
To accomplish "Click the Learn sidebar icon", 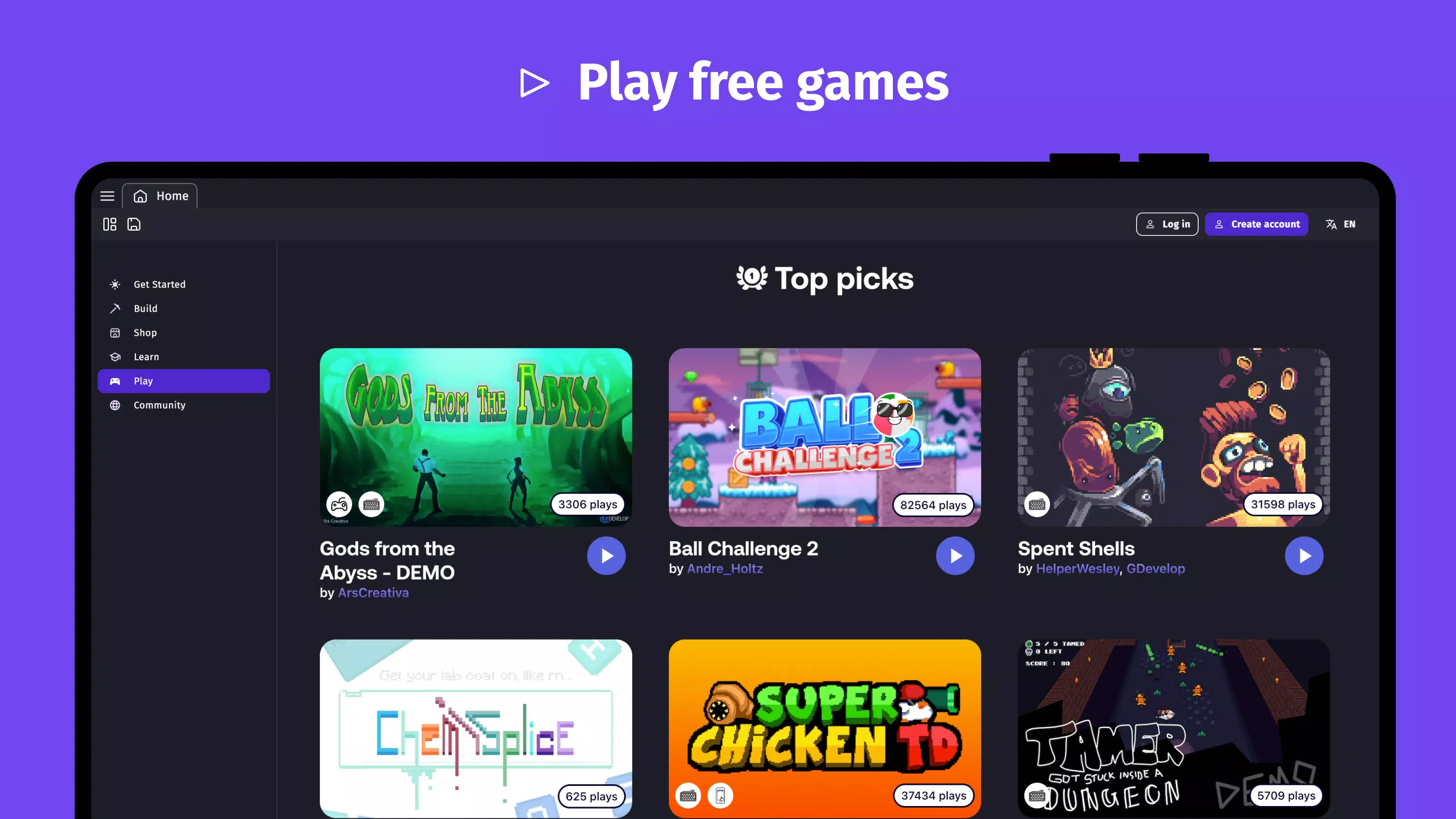I will [x=115, y=356].
